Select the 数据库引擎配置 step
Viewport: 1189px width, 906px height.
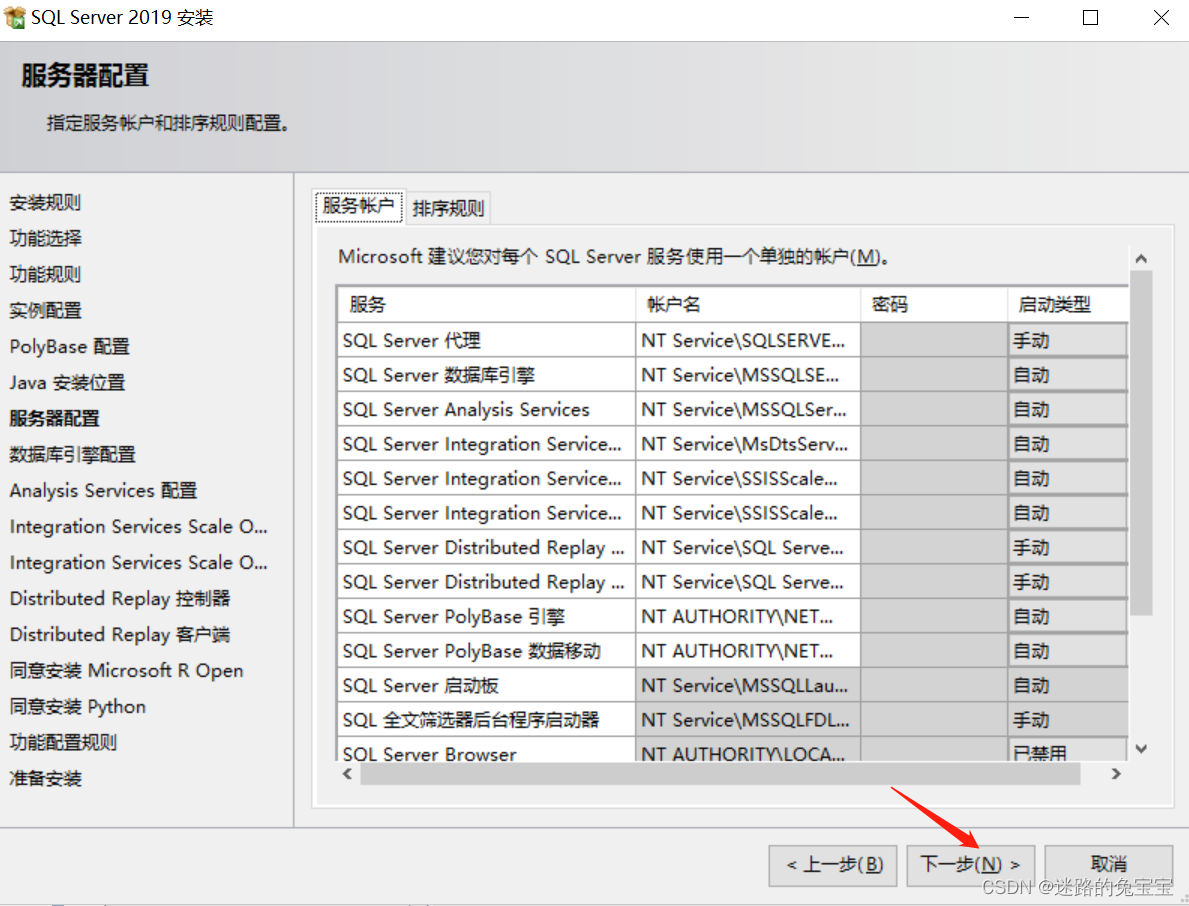(73, 455)
